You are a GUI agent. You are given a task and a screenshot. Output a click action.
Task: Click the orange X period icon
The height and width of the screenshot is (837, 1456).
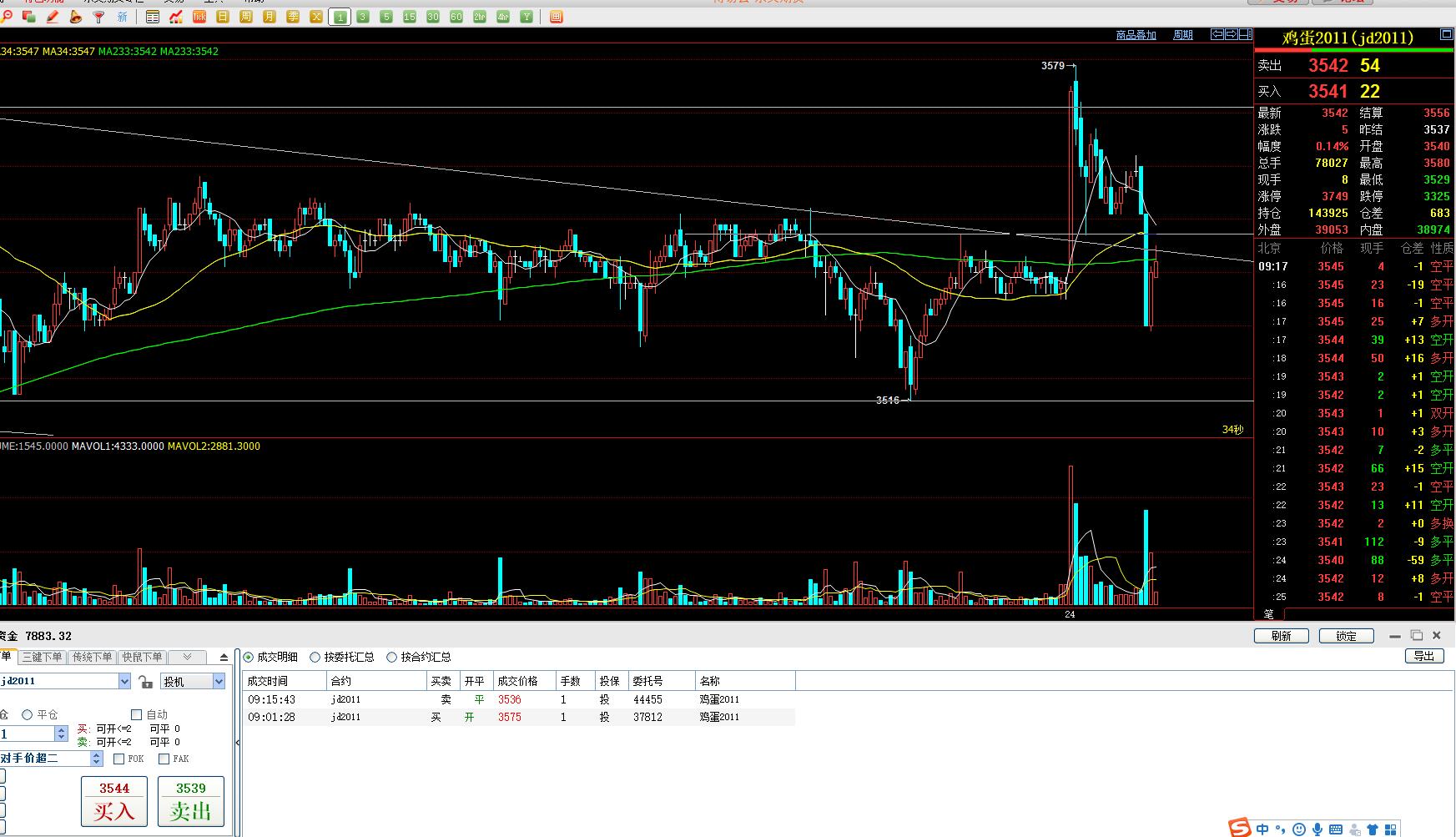tap(316, 16)
